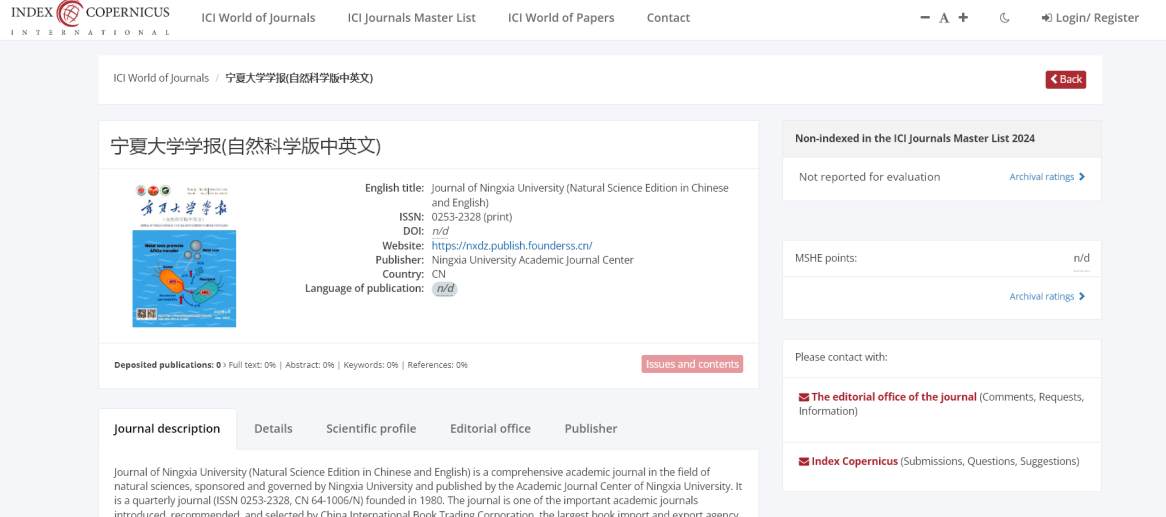Open the Contact page
Screen dimensions: 1166x517
pyautogui.click(x=668, y=18)
